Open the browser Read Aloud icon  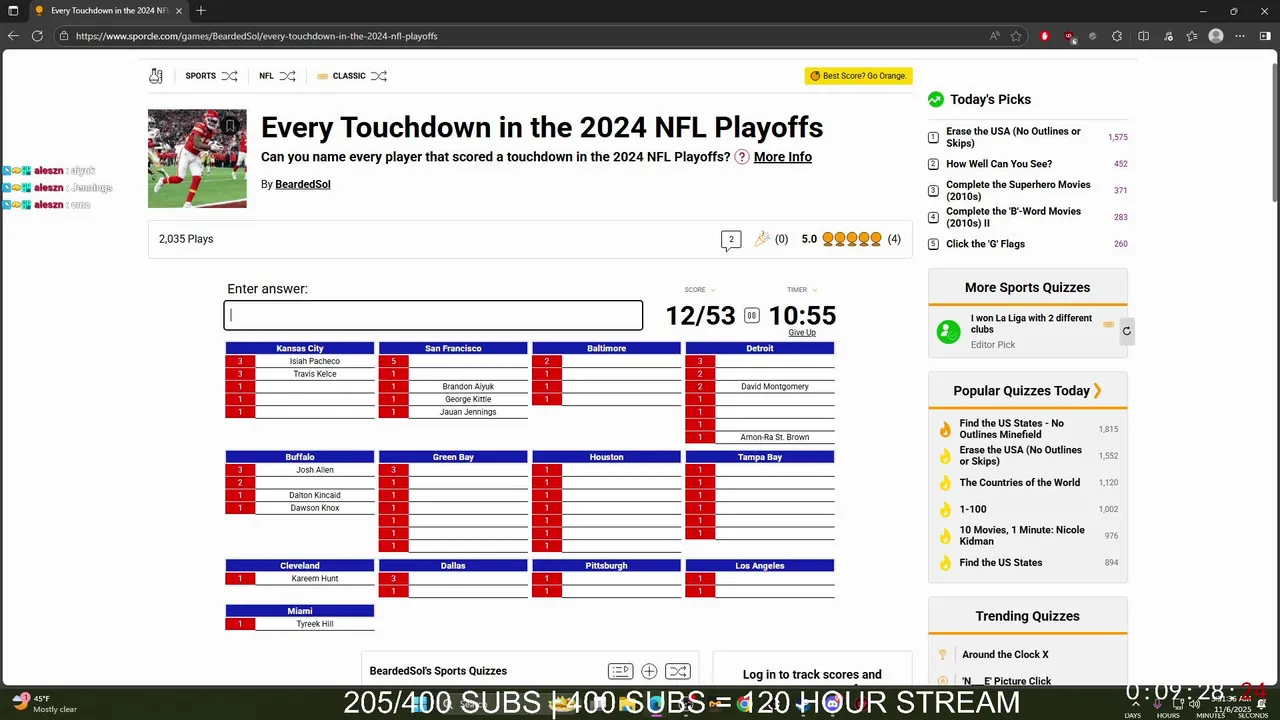pos(994,36)
